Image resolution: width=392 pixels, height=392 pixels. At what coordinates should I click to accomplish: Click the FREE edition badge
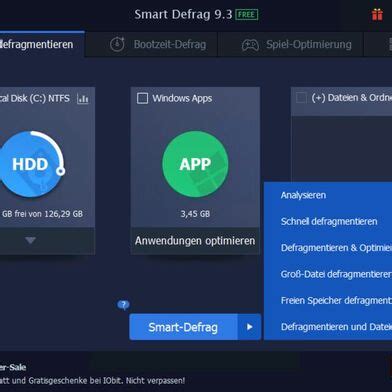pos(247,15)
